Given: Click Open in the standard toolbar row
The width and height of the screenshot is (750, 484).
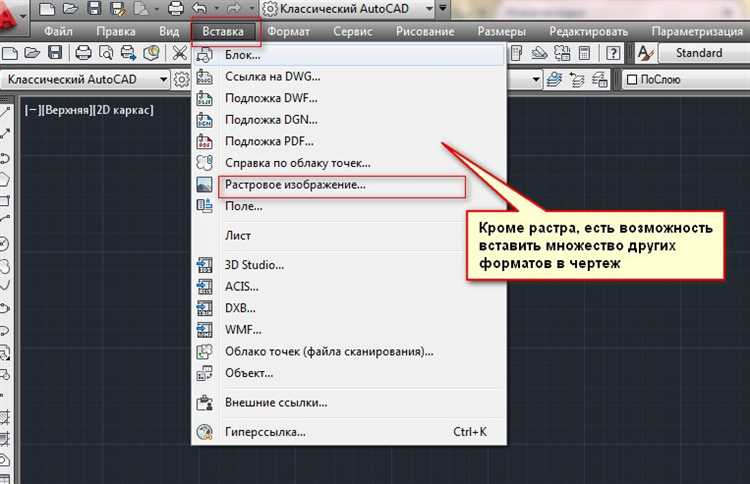Looking at the screenshot, I should pyautogui.click(x=32, y=53).
